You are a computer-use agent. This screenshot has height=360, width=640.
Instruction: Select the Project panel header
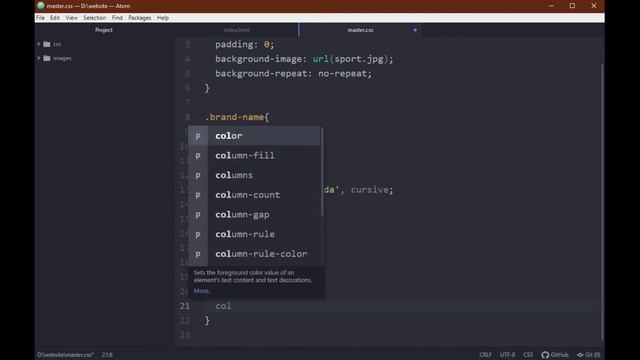(x=104, y=30)
